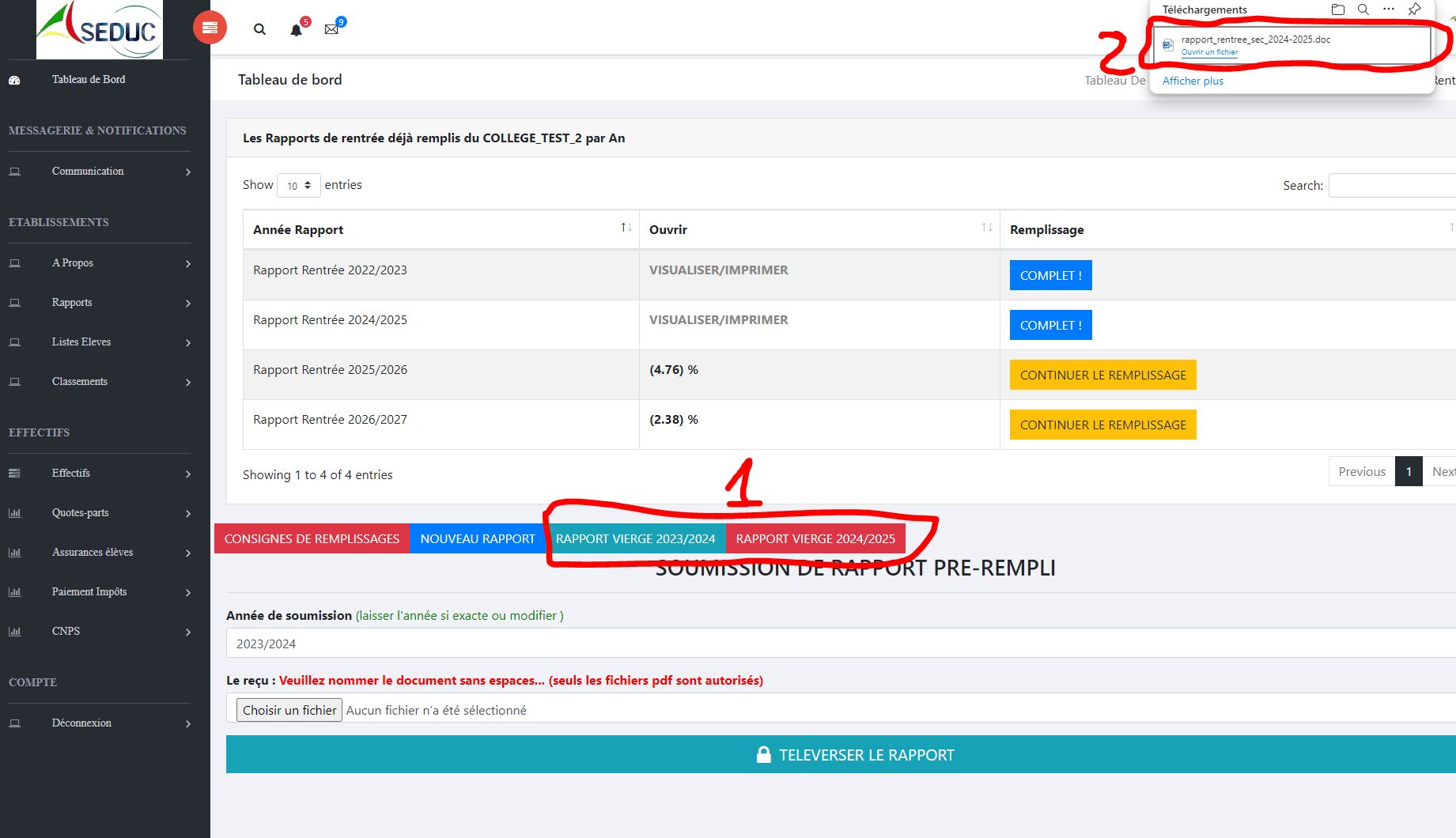Screen dimensions: 1456x838
Task: Expand the Communication sidebar menu
Action: tap(99, 172)
